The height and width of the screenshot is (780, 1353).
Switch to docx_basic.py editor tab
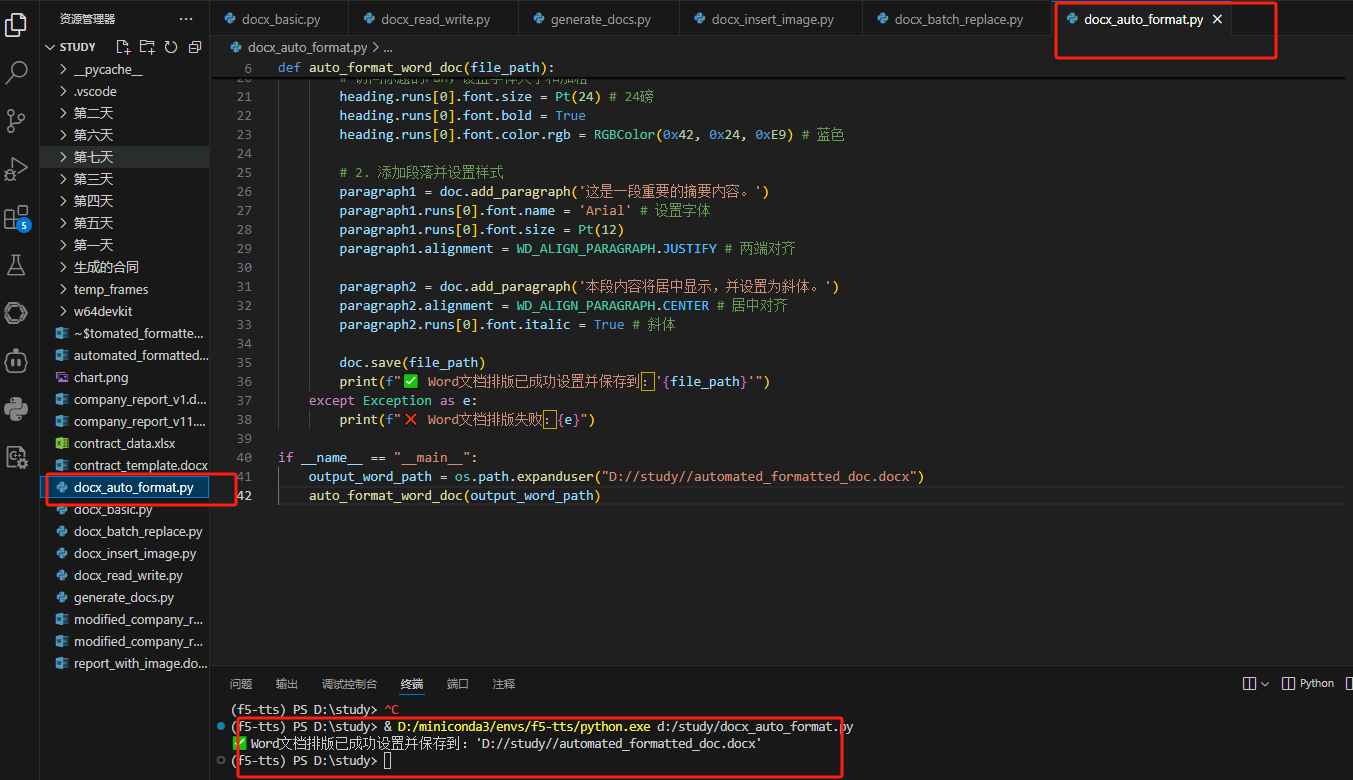280,19
